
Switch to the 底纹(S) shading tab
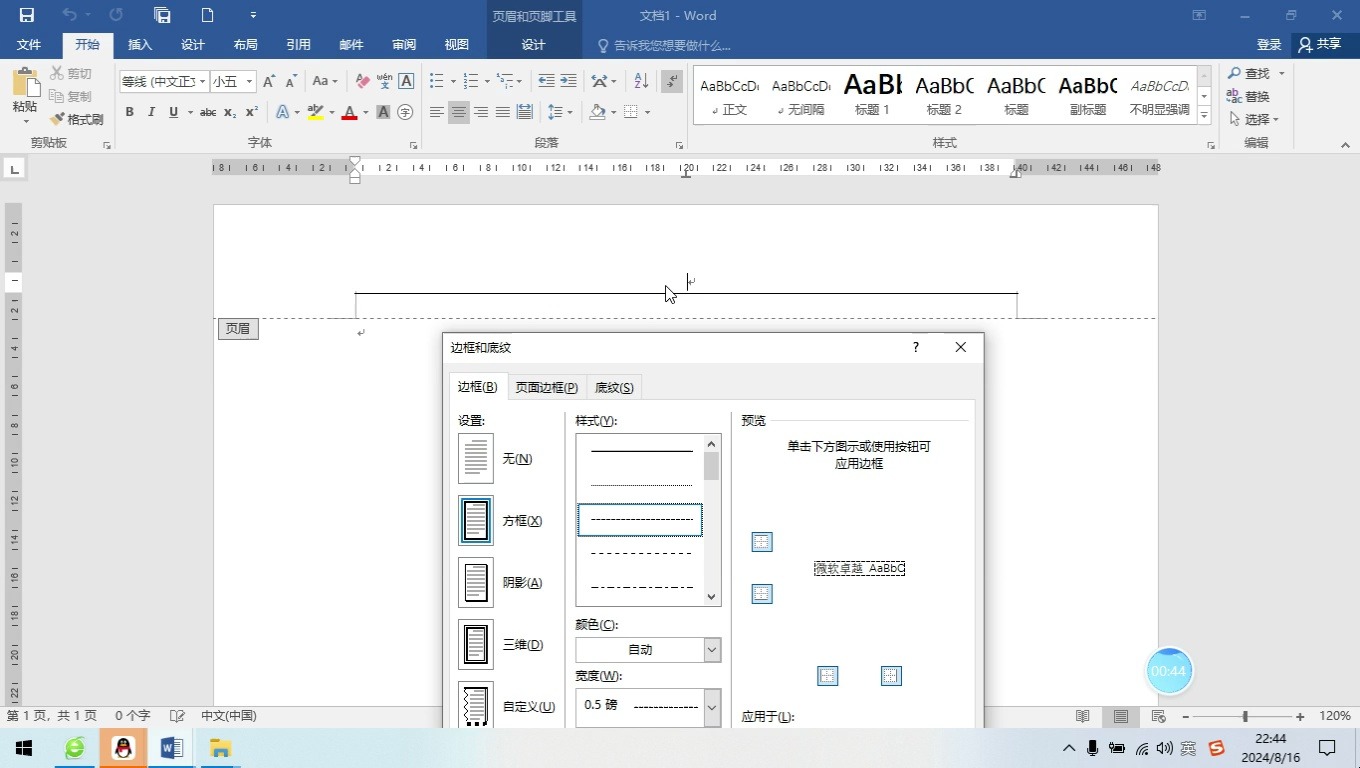click(614, 388)
